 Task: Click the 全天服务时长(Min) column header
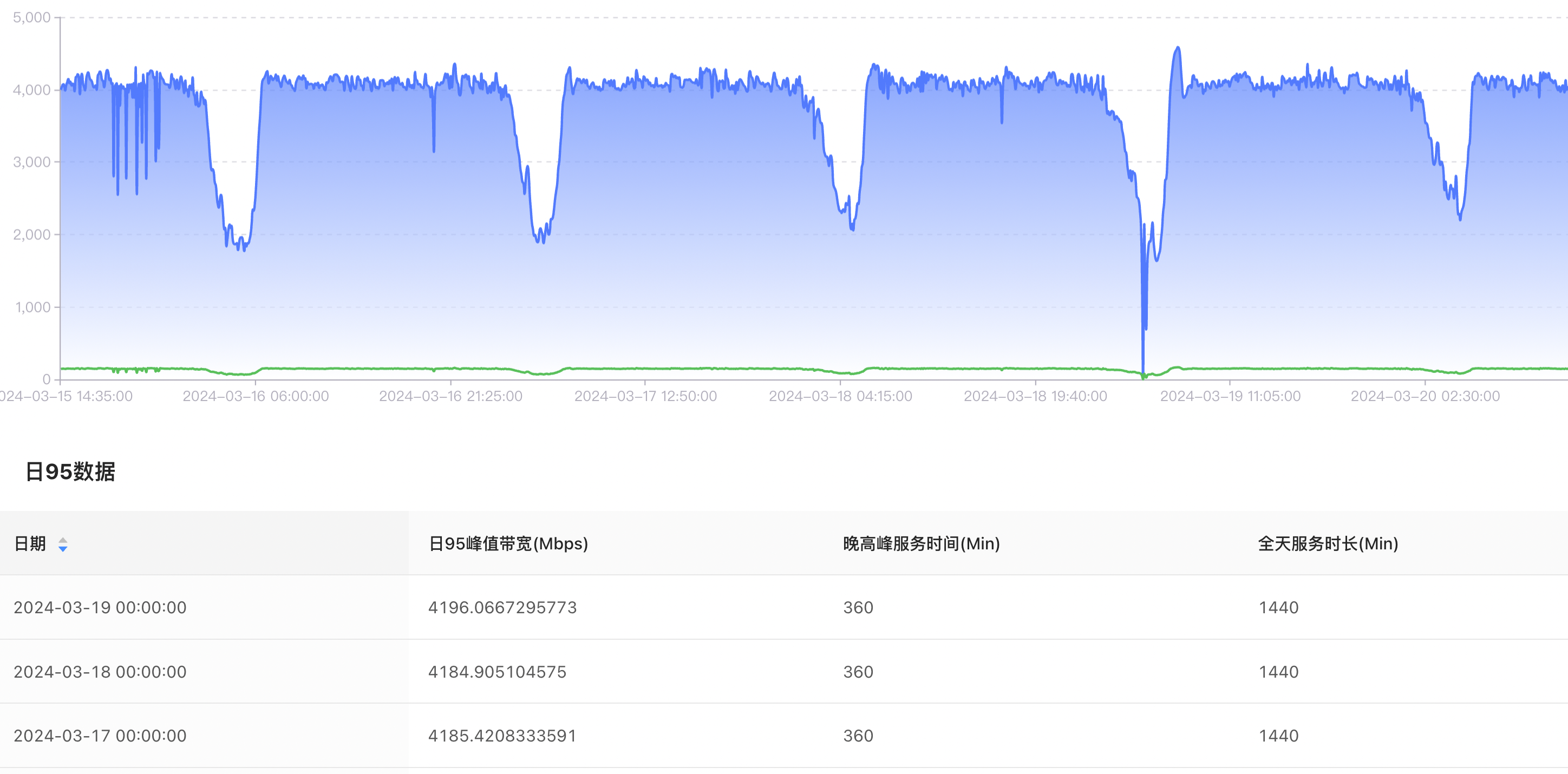[1328, 543]
